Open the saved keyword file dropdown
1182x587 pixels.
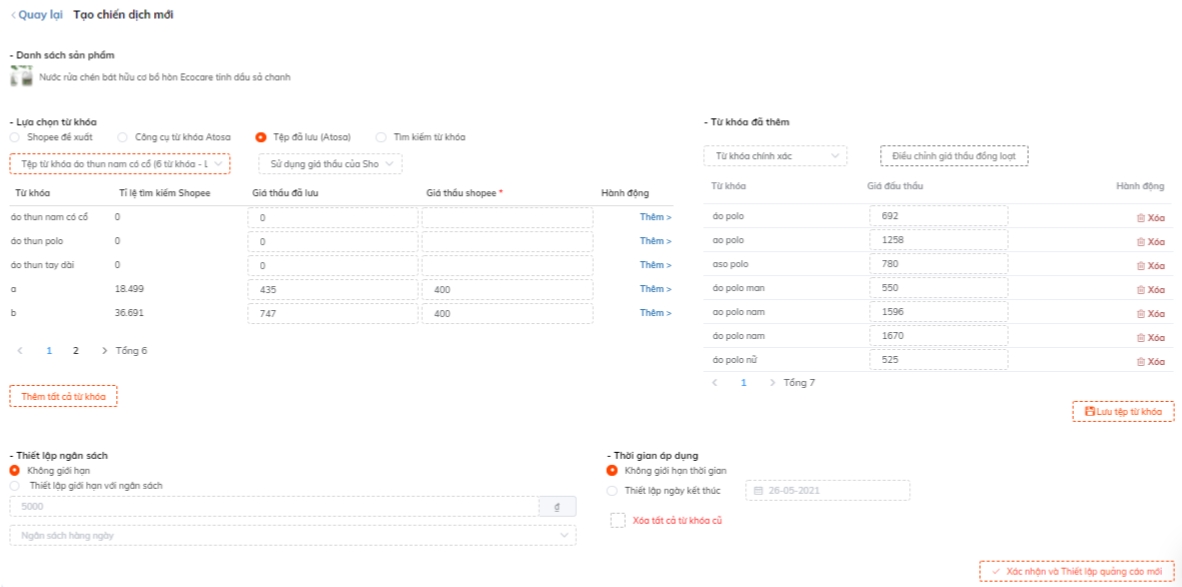[120, 163]
